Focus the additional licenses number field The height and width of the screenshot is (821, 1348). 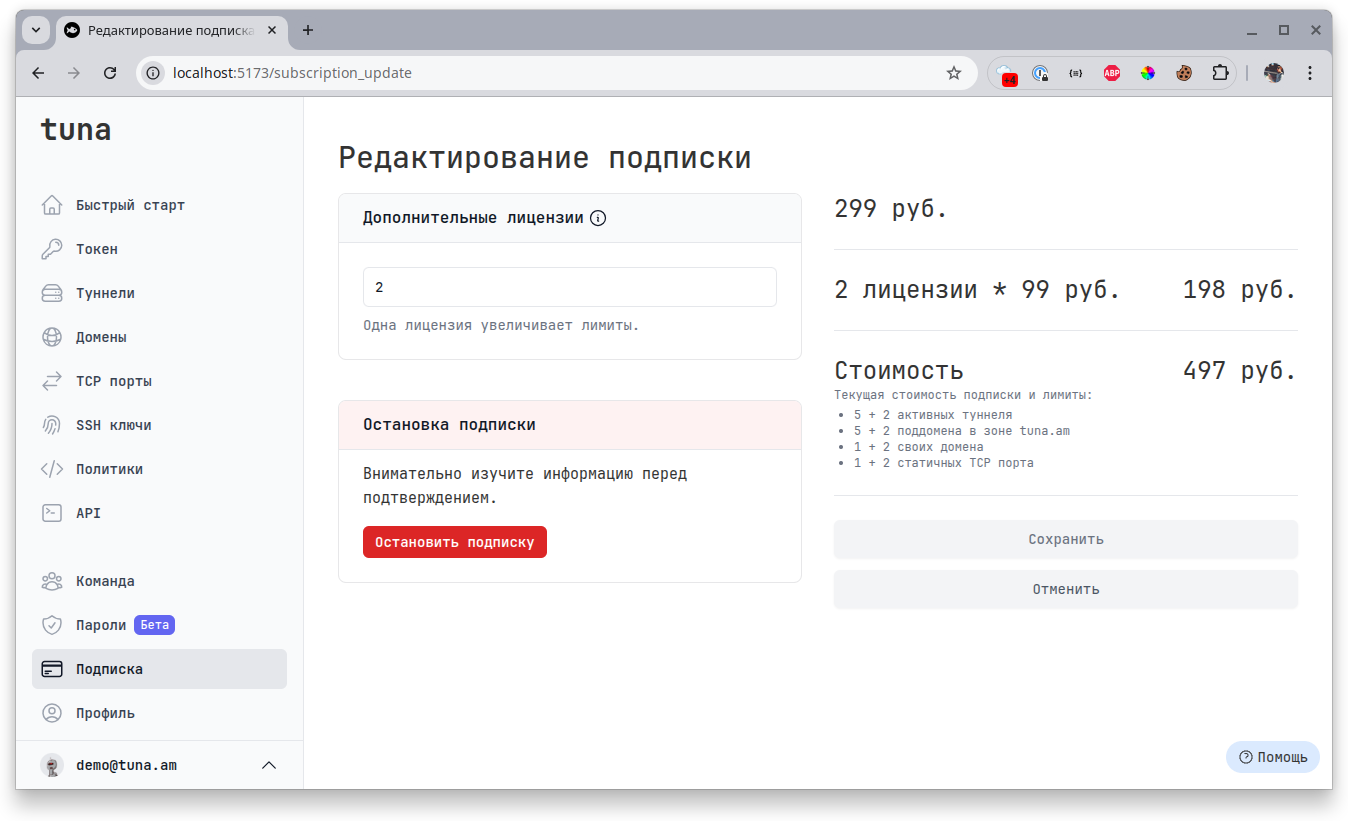pyautogui.click(x=569, y=287)
